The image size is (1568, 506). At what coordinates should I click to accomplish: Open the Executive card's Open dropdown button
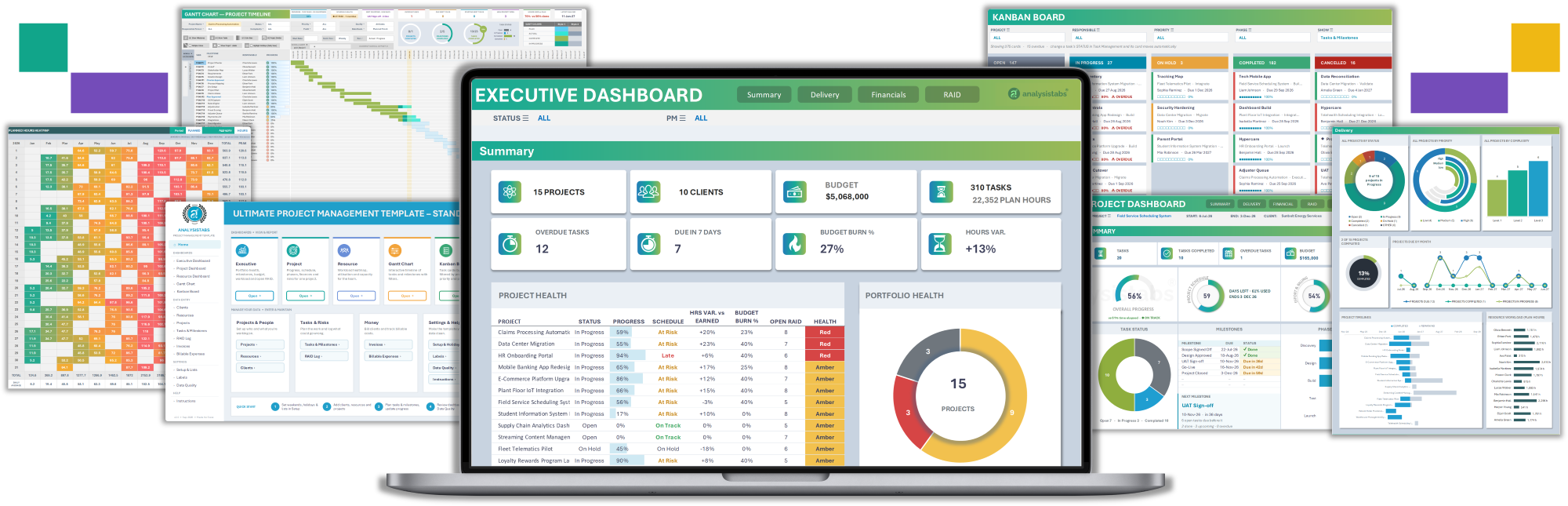tap(254, 296)
